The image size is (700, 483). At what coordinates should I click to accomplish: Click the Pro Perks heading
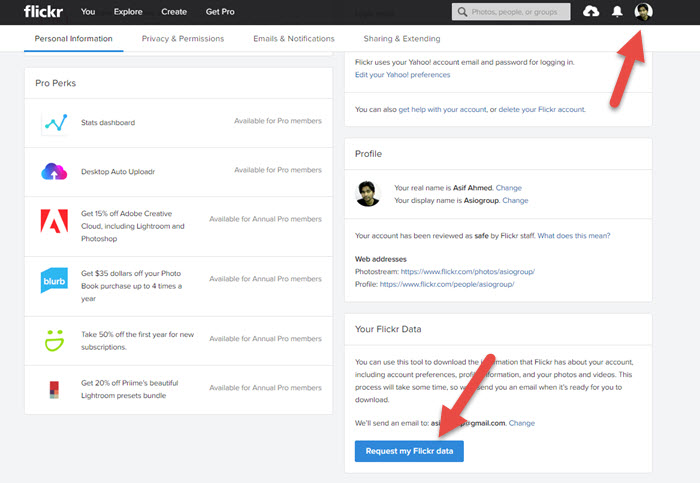pyautogui.click(x=55, y=83)
